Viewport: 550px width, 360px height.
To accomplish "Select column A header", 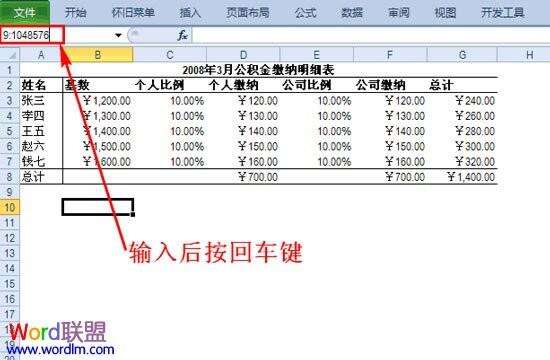I will pyautogui.click(x=41, y=55).
